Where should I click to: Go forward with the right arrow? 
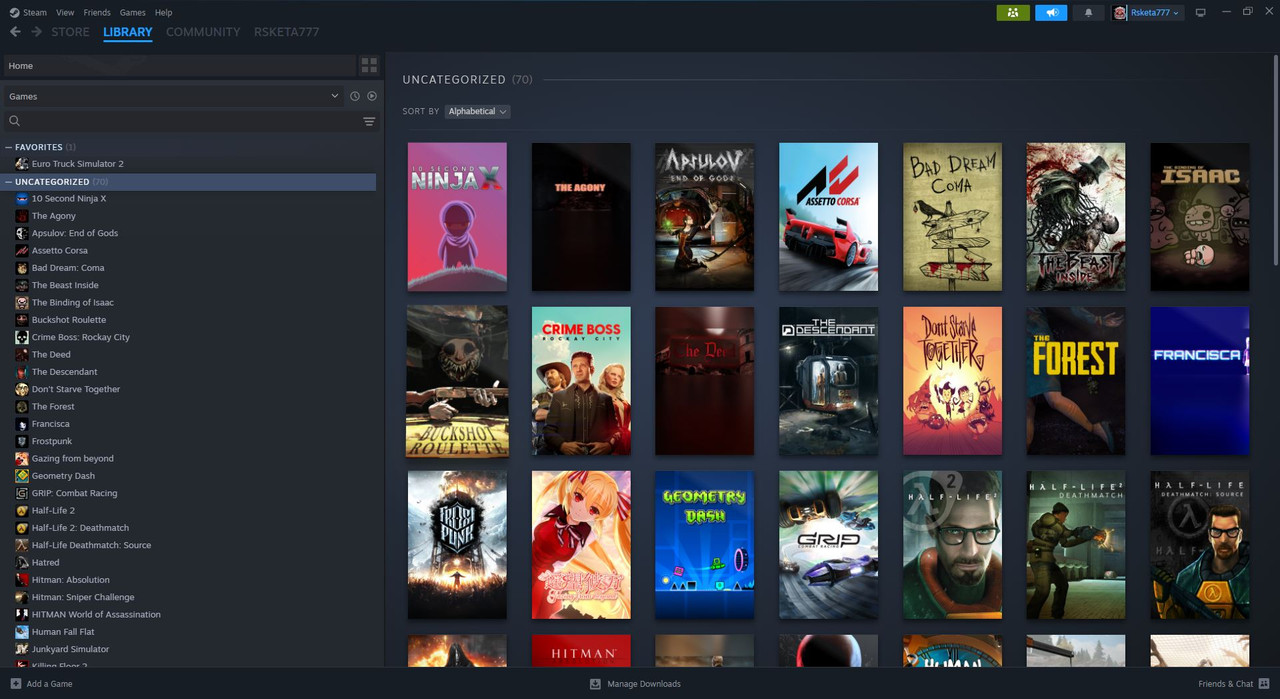coord(37,32)
